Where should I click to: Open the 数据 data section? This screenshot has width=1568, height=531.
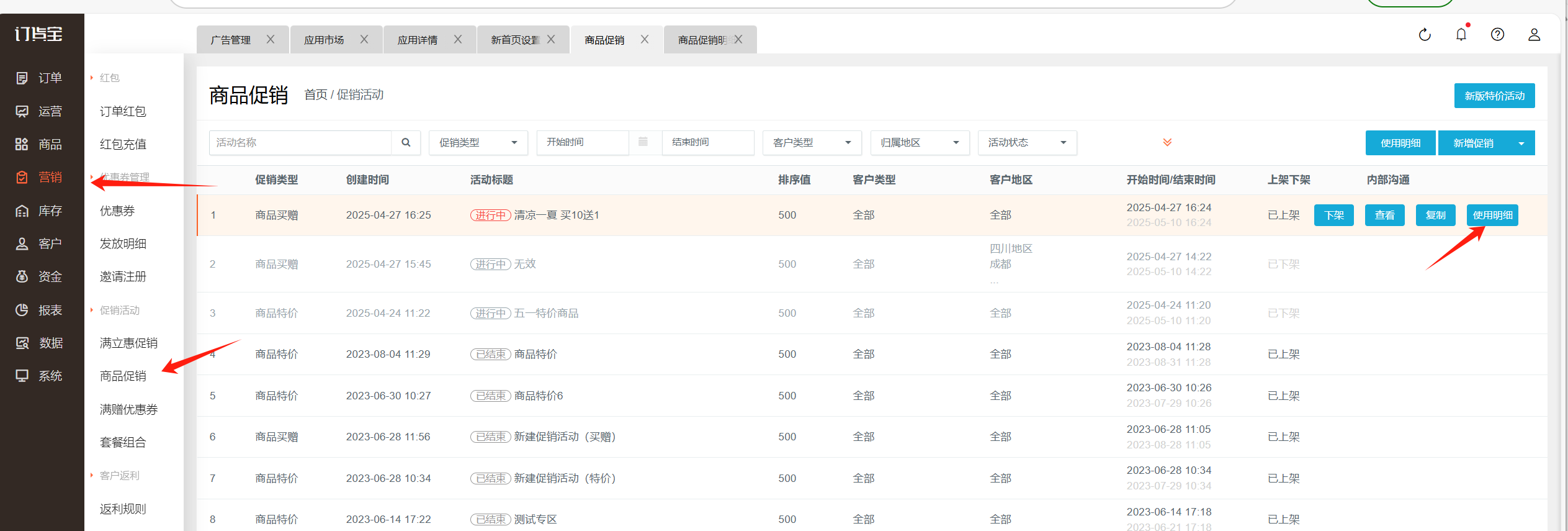pos(38,343)
